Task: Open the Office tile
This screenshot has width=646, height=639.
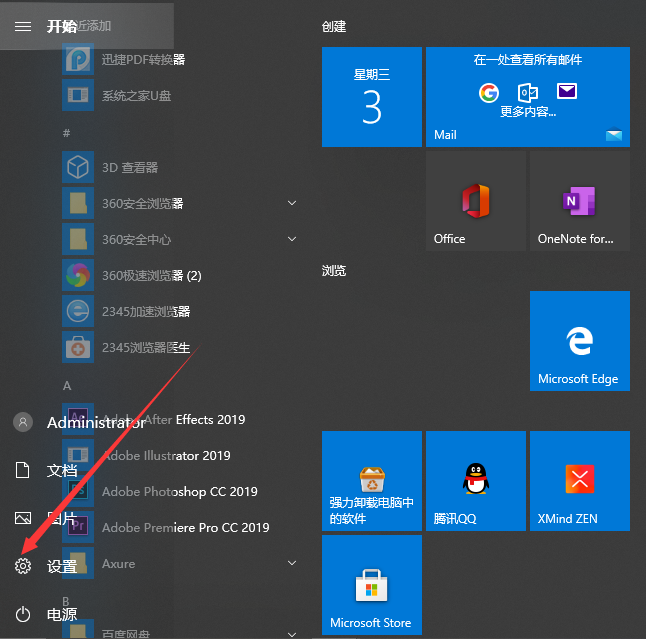Action: coord(476,201)
